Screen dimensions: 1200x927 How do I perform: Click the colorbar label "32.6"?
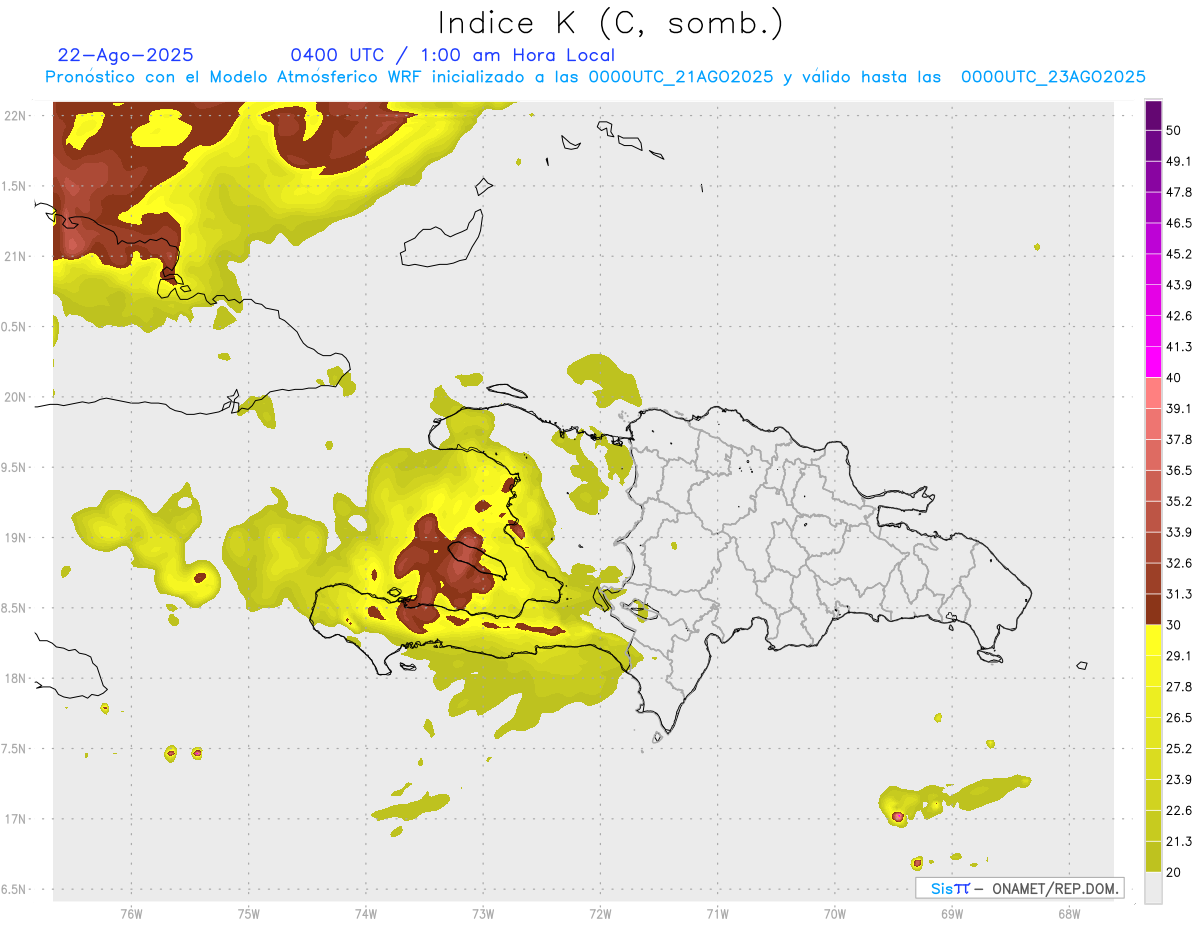1179,563
